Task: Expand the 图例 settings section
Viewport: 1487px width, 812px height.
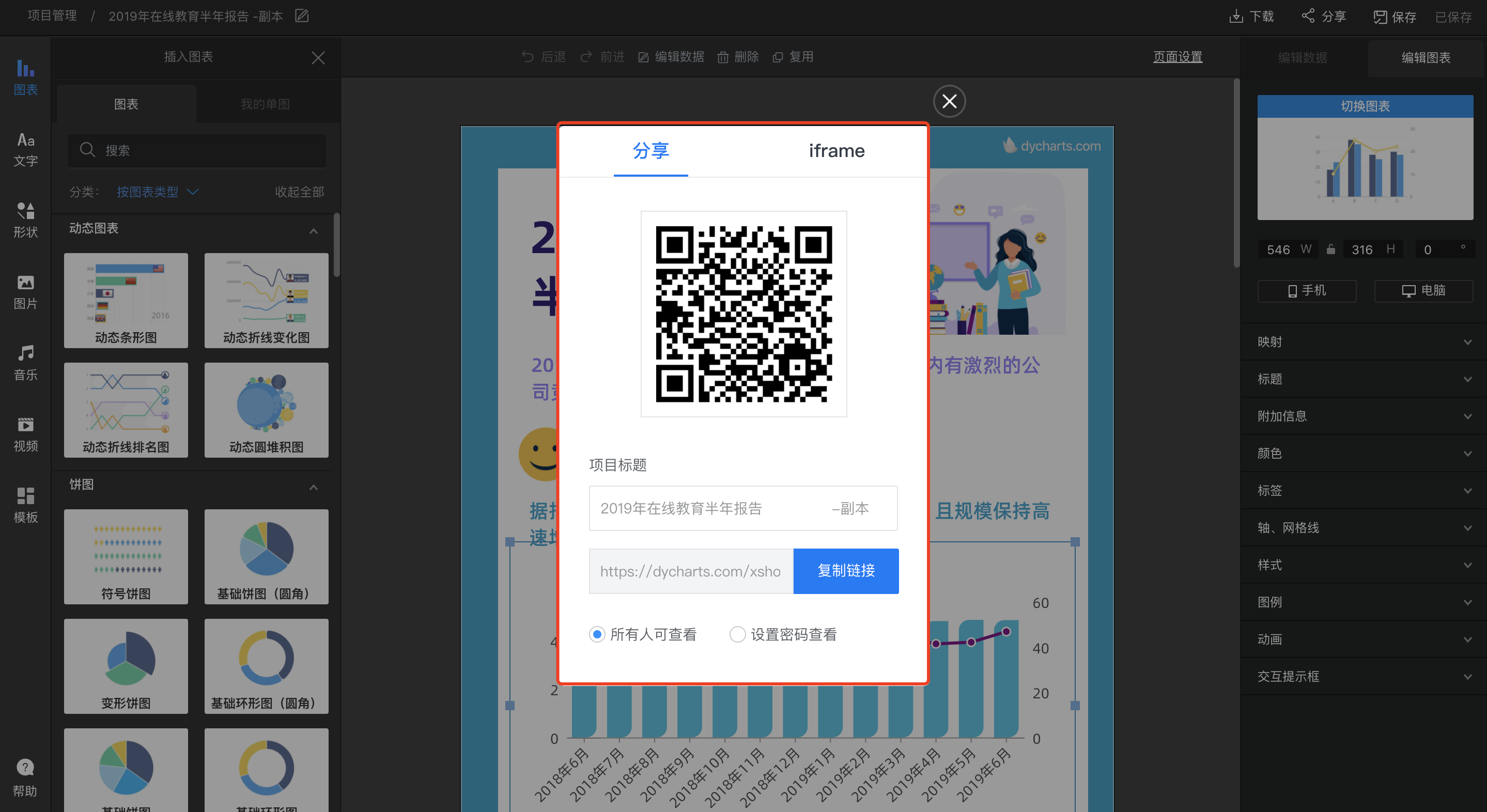Action: [x=1364, y=602]
